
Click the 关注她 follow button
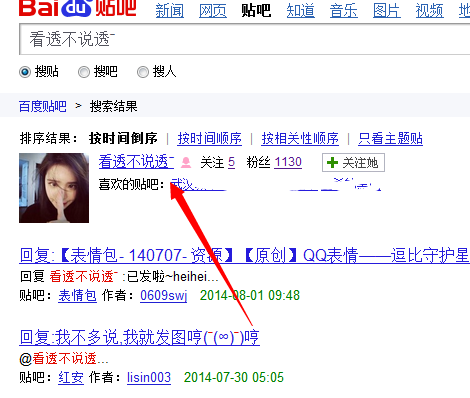353,163
